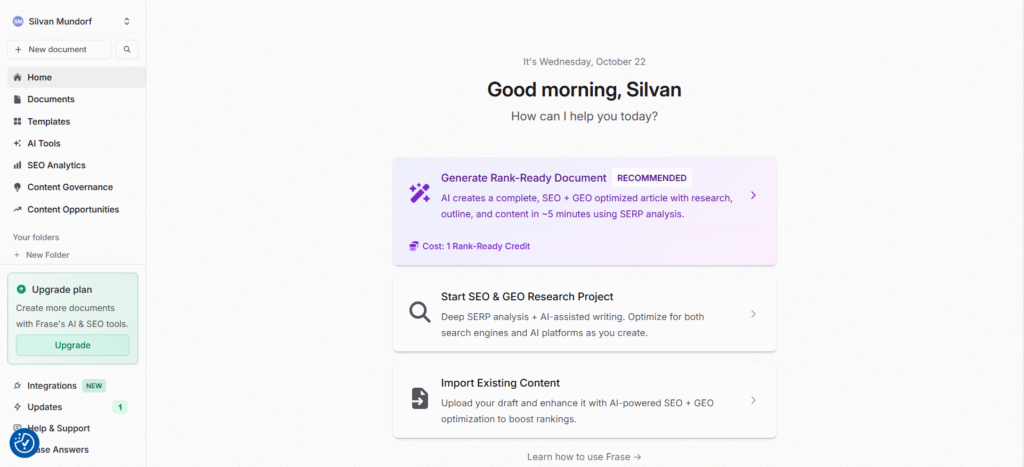Click the cookie consent icon
The image size is (1024, 467).
pyautogui.click(x=24, y=443)
